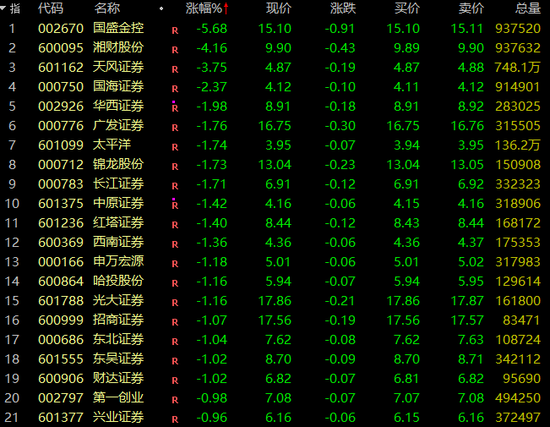Click the red sort arrow beside 涨幅%

pos(226,8)
